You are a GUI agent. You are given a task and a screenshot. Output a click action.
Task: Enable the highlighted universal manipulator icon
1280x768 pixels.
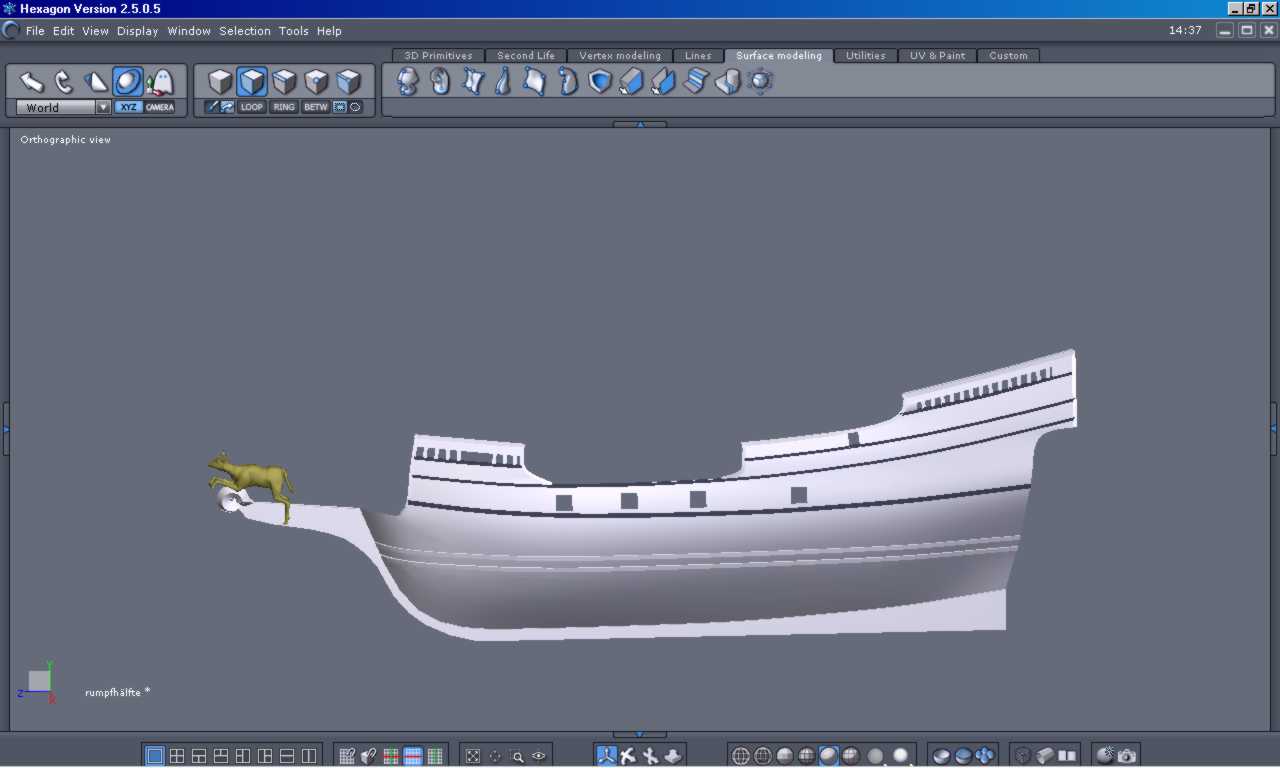point(607,756)
